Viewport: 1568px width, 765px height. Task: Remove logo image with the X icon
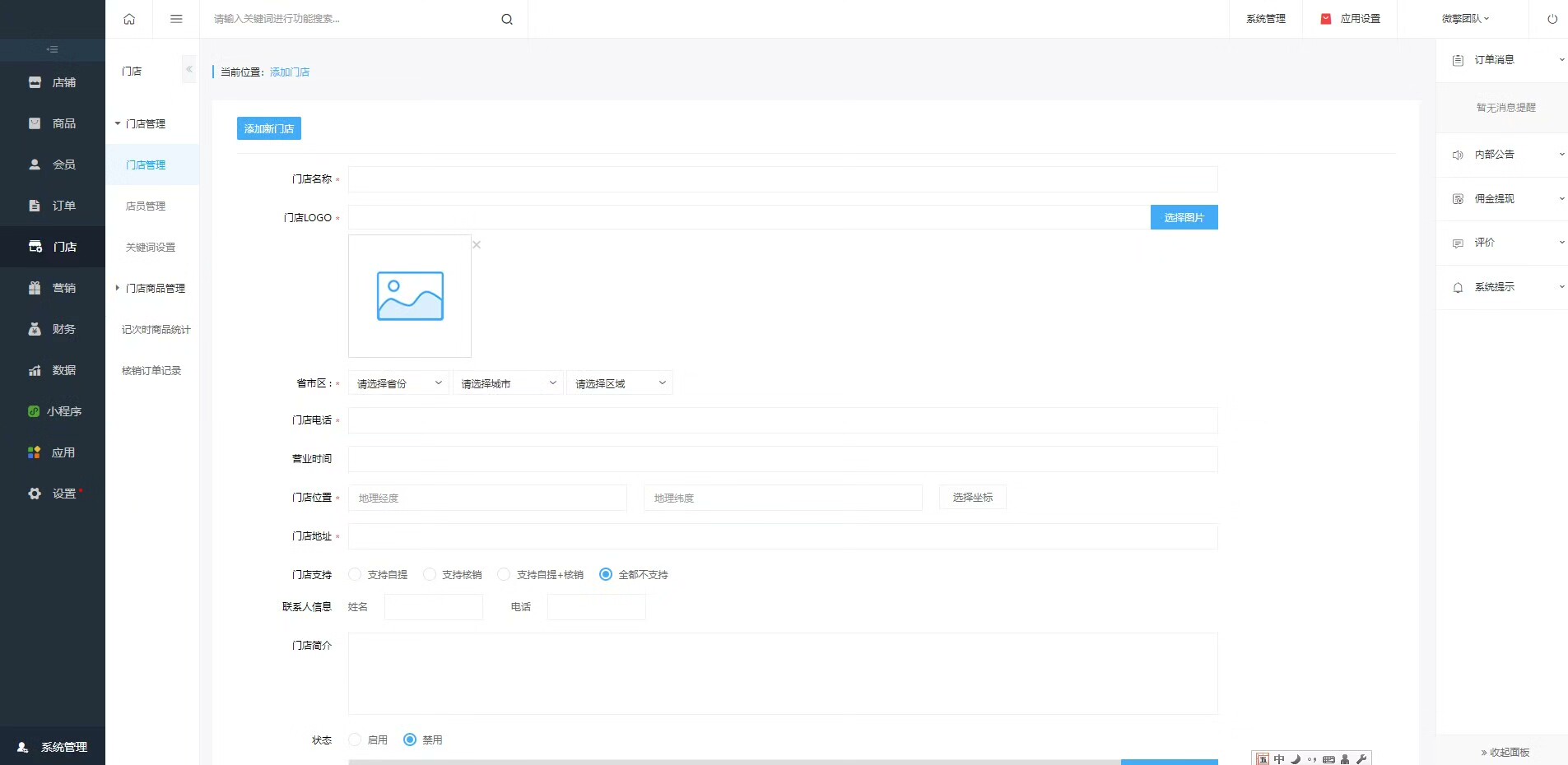click(477, 244)
